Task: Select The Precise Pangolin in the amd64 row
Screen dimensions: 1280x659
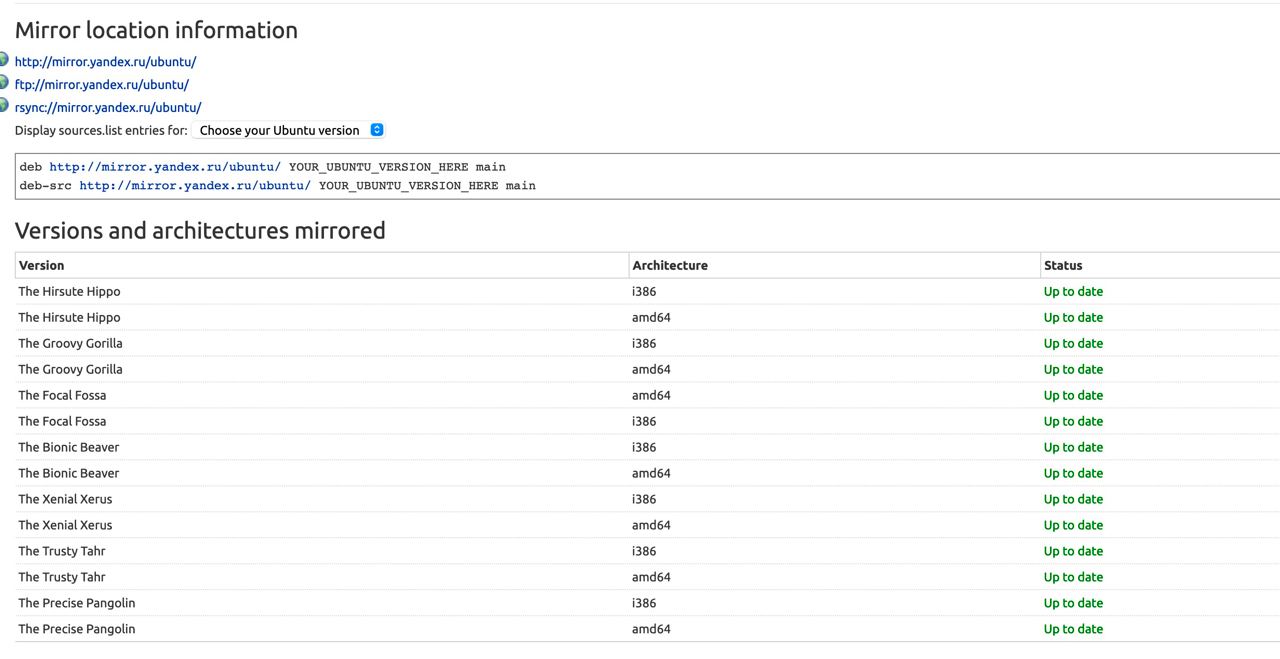Action: (x=77, y=629)
